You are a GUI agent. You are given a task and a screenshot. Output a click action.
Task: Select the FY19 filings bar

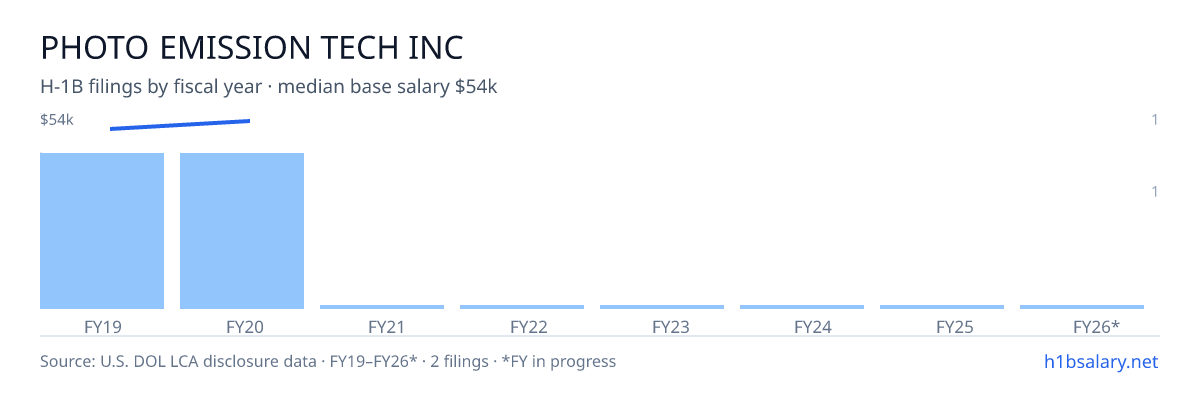point(102,231)
